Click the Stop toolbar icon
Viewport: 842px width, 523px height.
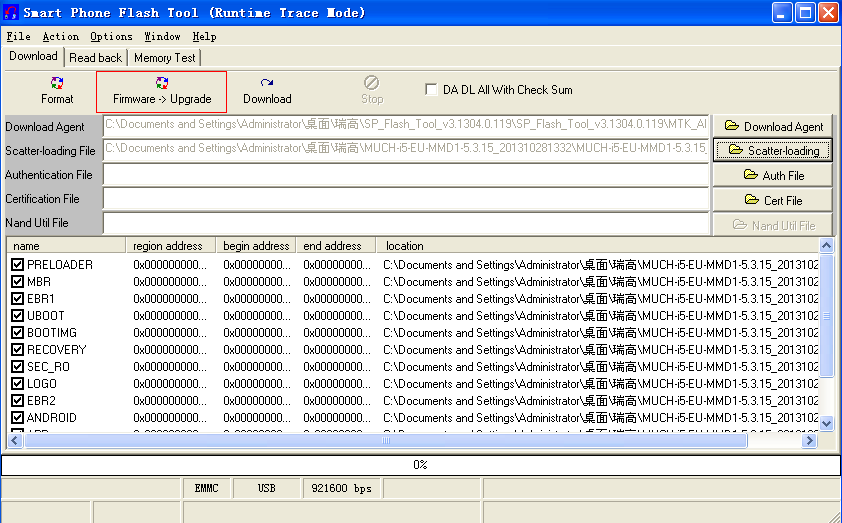(x=372, y=83)
